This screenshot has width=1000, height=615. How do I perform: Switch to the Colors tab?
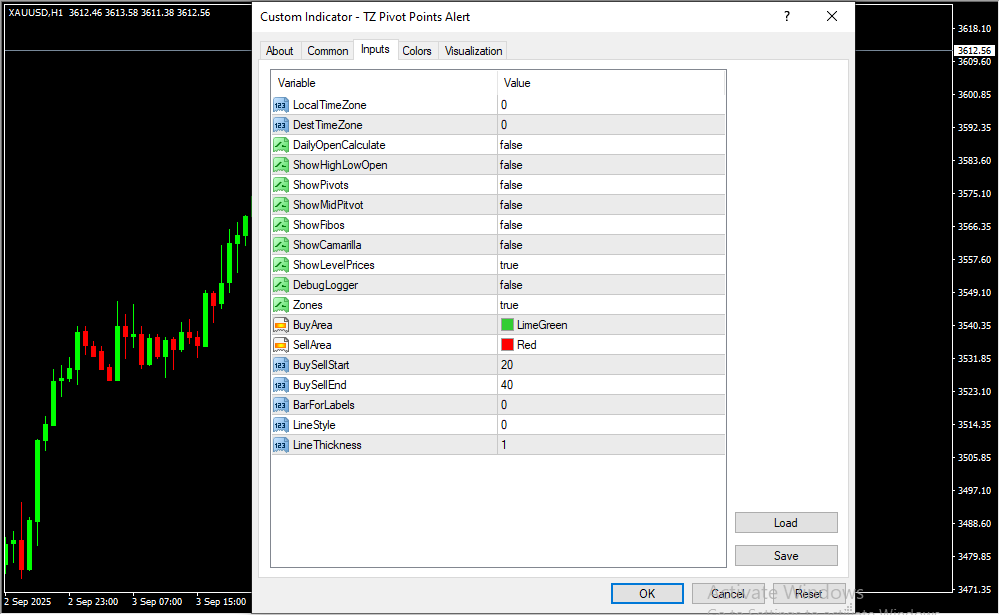coord(417,51)
